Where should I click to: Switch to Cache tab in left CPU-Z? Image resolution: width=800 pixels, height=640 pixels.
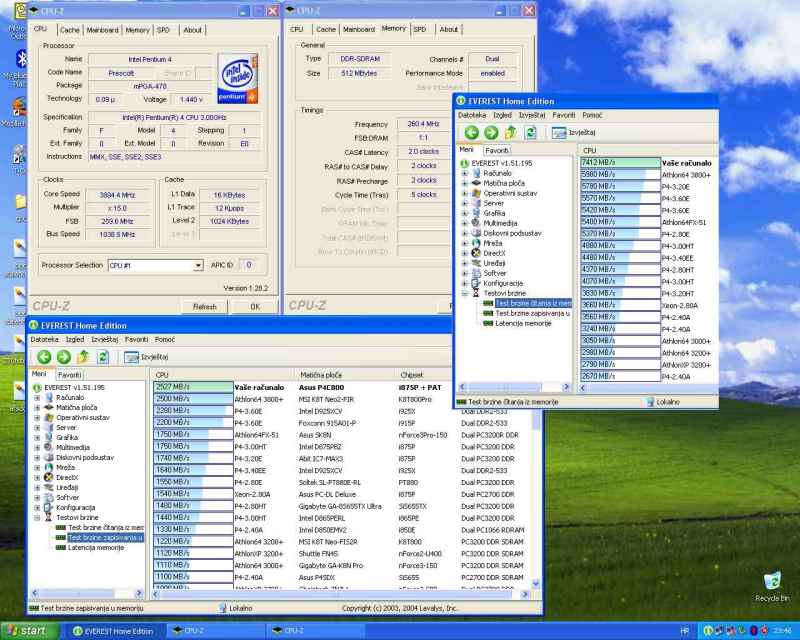pyautogui.click(x=69, y=30)
